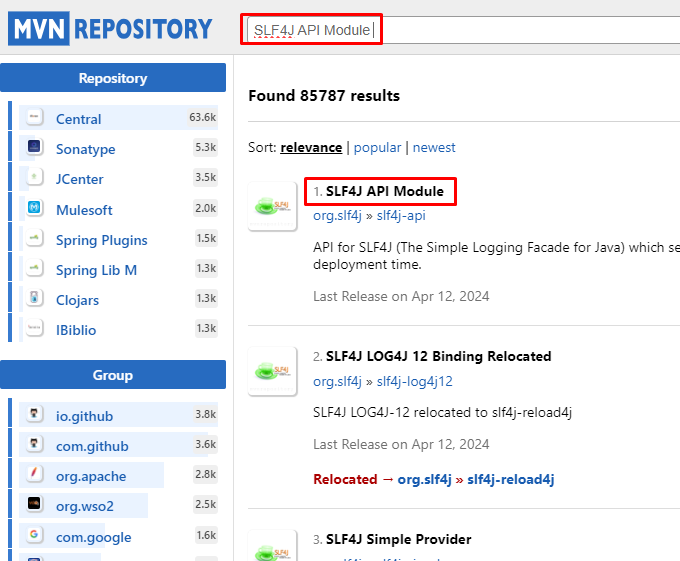Open the relocated org.slf4j group link
This screenshot has height=561, width=680.
click(x=425, y=479)
